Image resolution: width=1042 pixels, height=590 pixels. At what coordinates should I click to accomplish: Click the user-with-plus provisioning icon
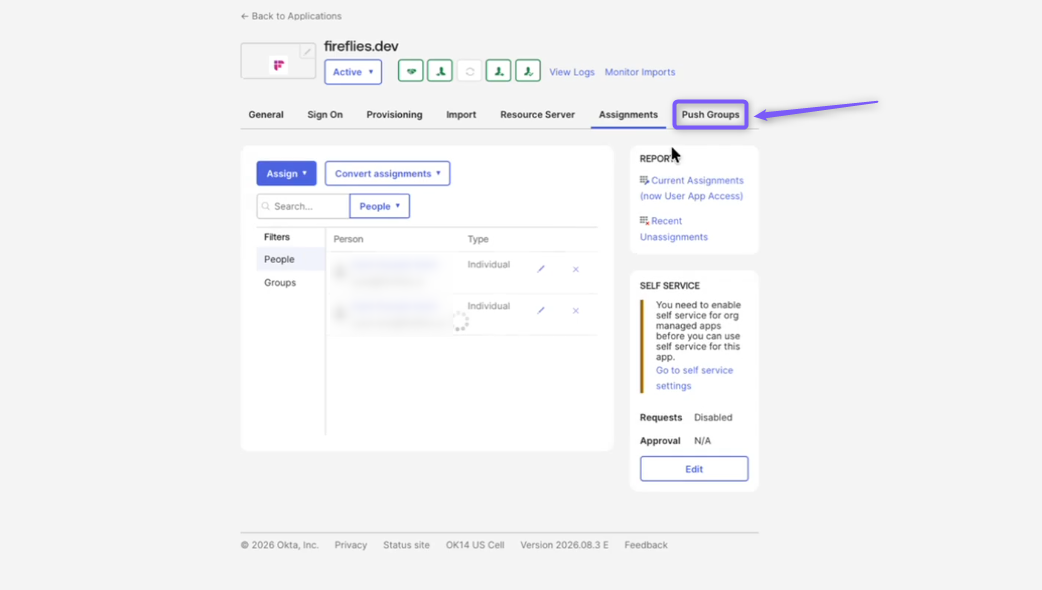[498, 71]
